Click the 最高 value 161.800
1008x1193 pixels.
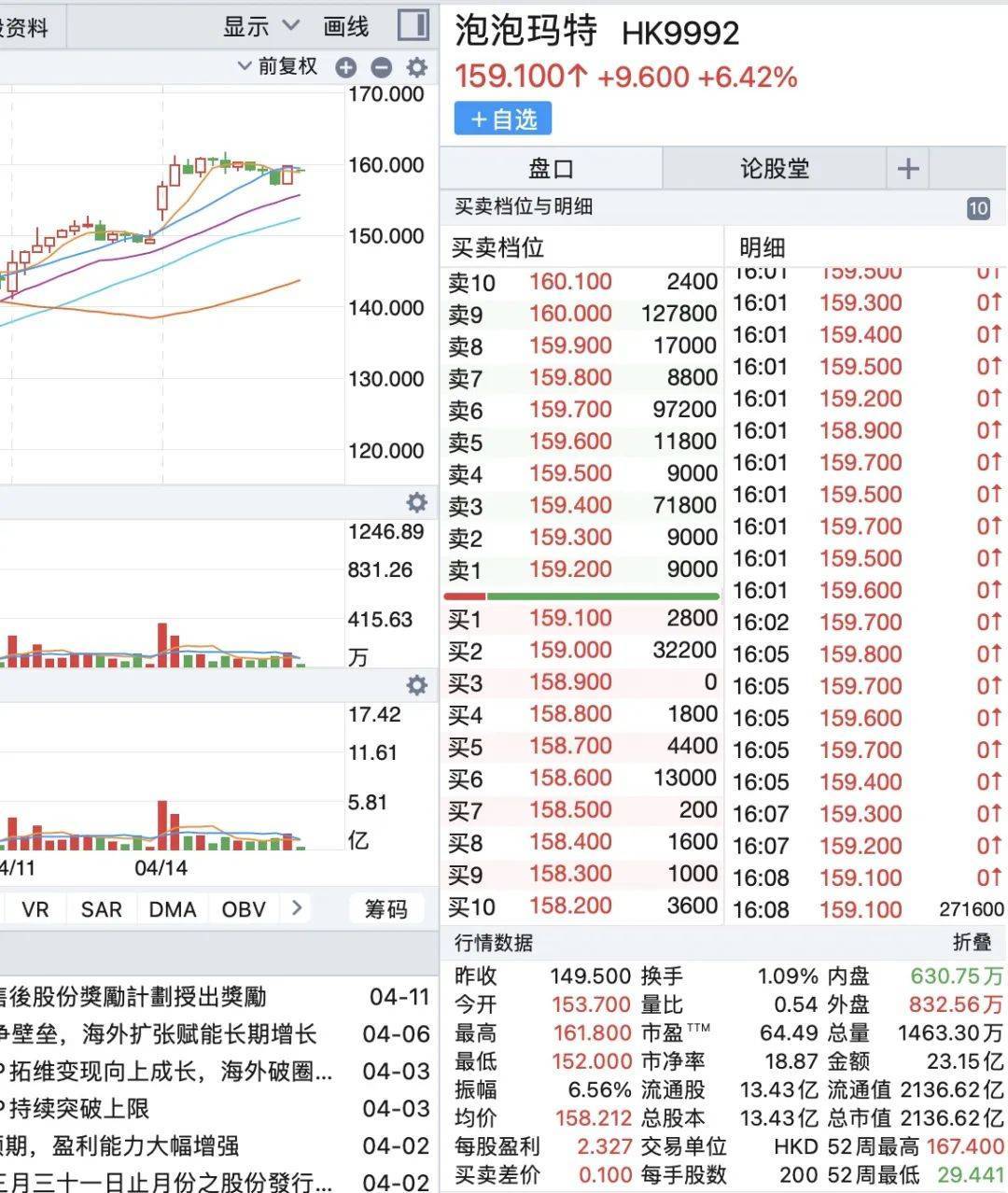591,1033
